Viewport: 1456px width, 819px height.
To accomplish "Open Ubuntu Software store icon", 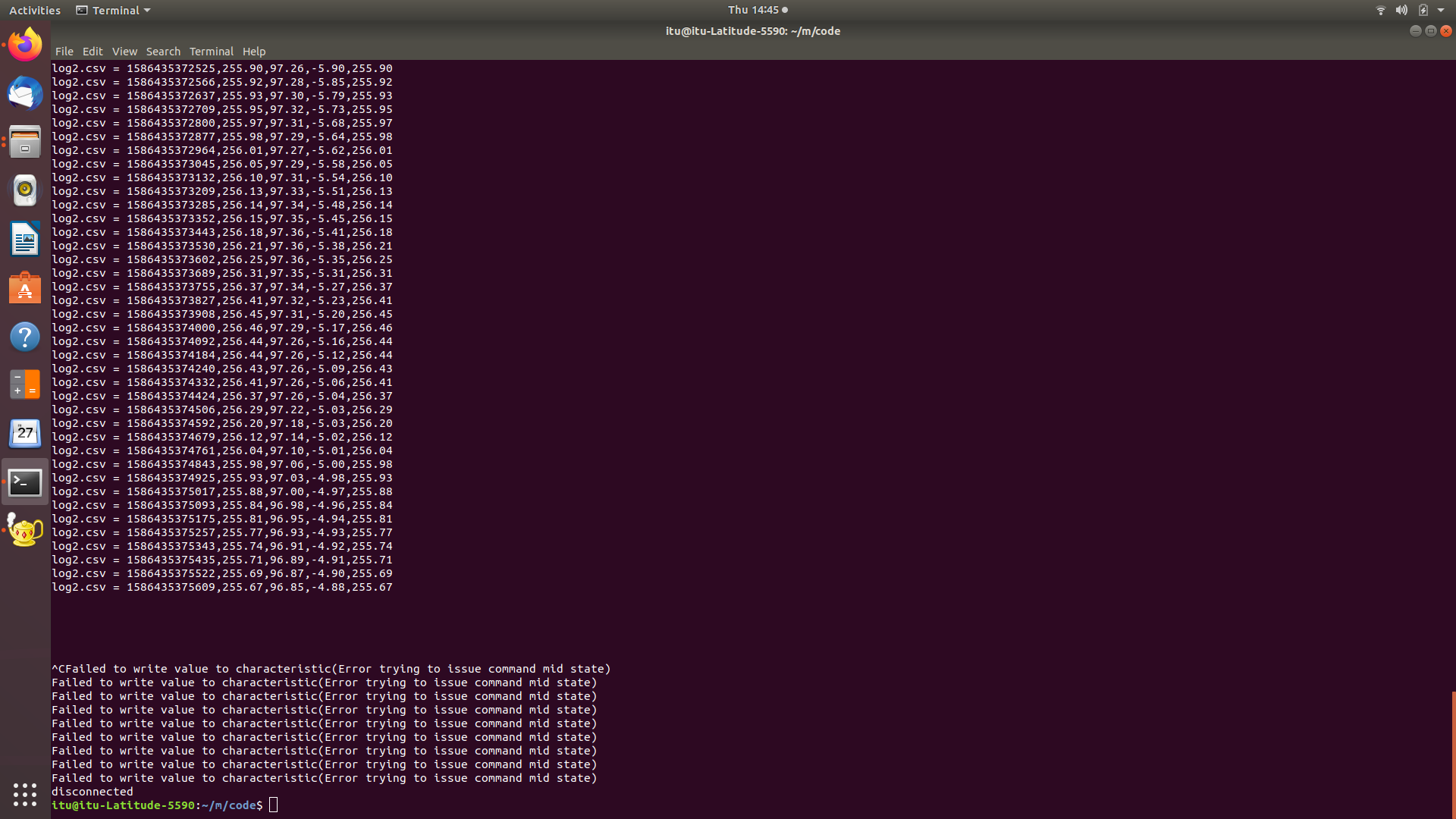I will click(25, 288).
